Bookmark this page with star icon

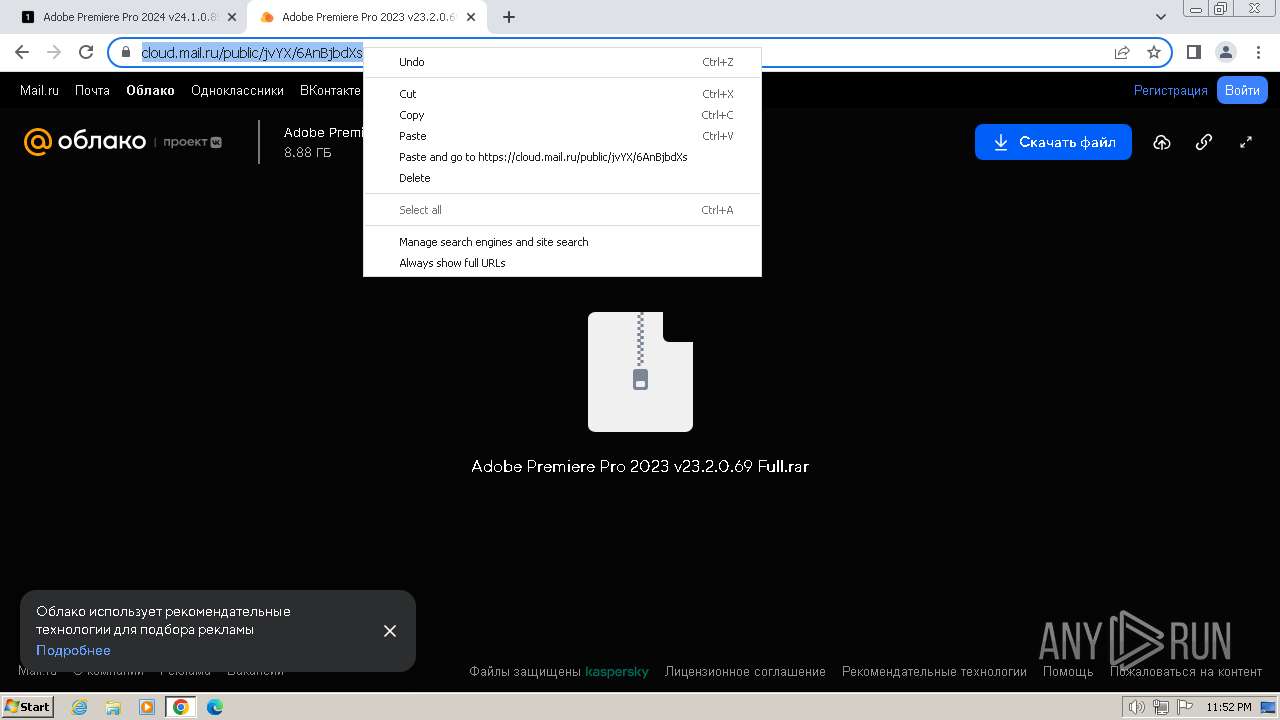point(1153,52)
